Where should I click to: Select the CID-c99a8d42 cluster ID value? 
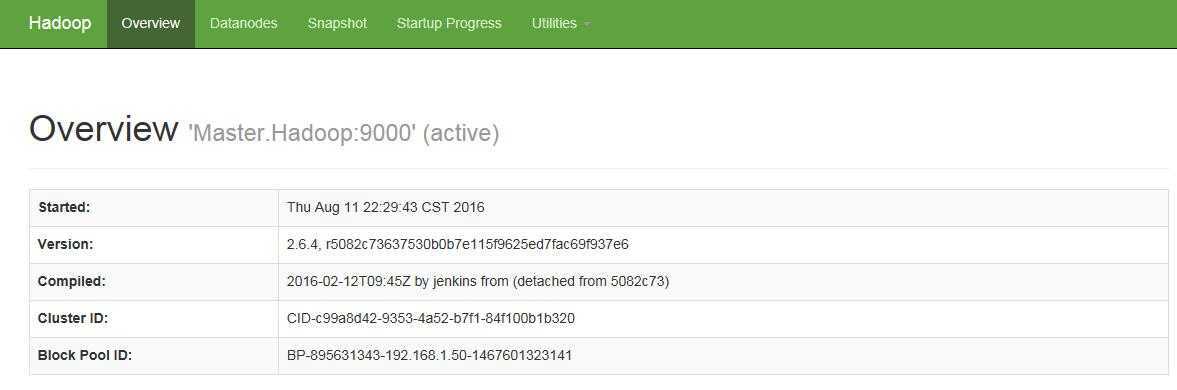click(431, 318)
